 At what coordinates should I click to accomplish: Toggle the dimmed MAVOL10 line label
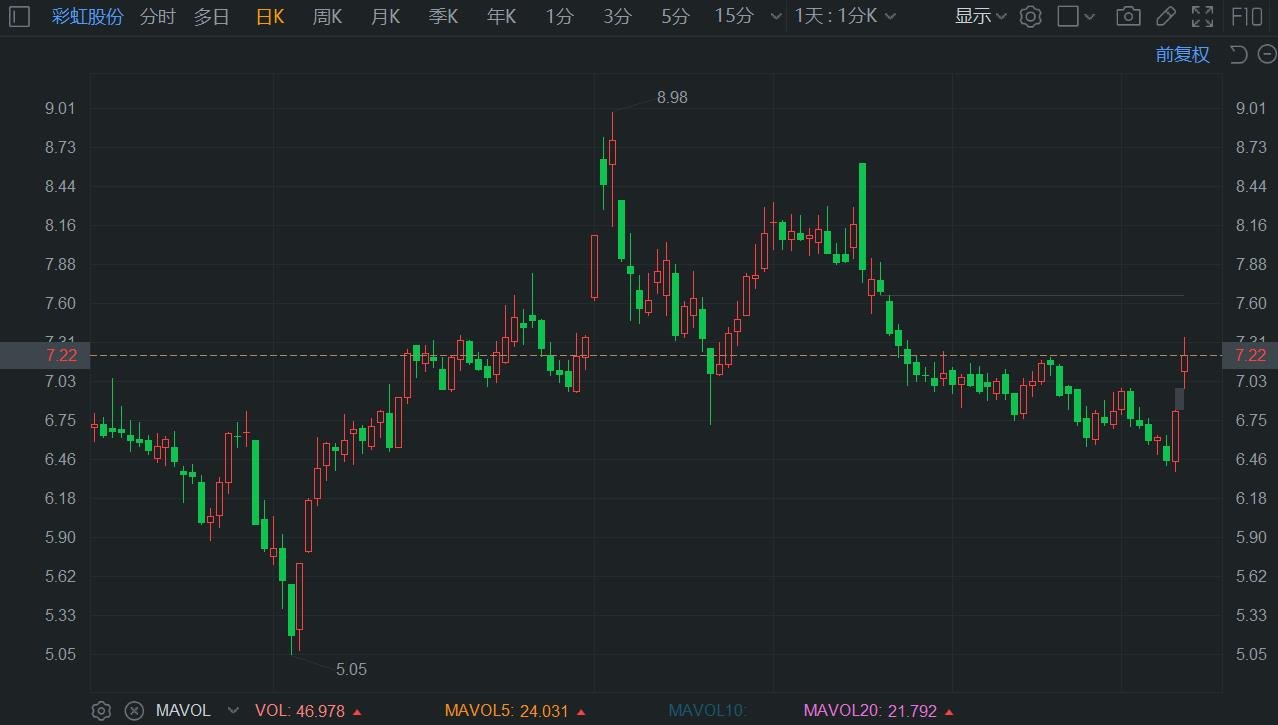(x=707, y=711)
